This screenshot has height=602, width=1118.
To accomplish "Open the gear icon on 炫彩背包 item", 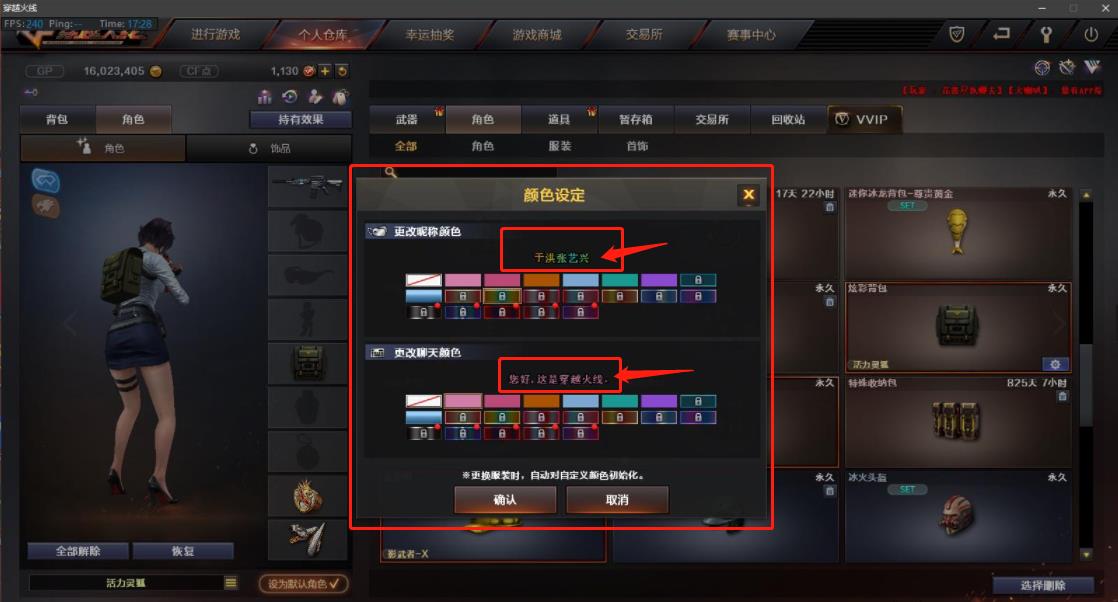I will 1055,364.
